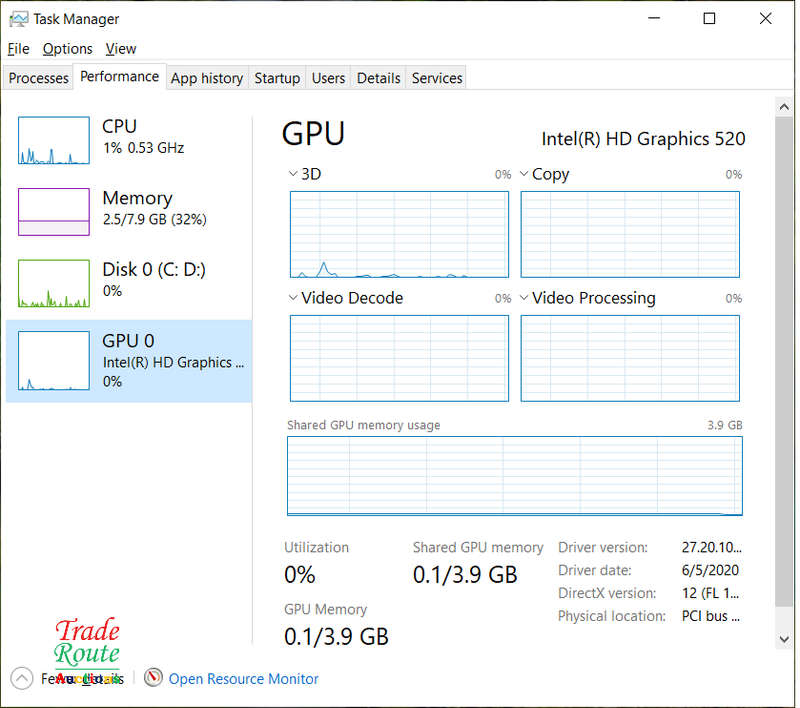This screenshot has height=708, width=800.
Task: Switch to the Services tab
Action: coord(437,78)
